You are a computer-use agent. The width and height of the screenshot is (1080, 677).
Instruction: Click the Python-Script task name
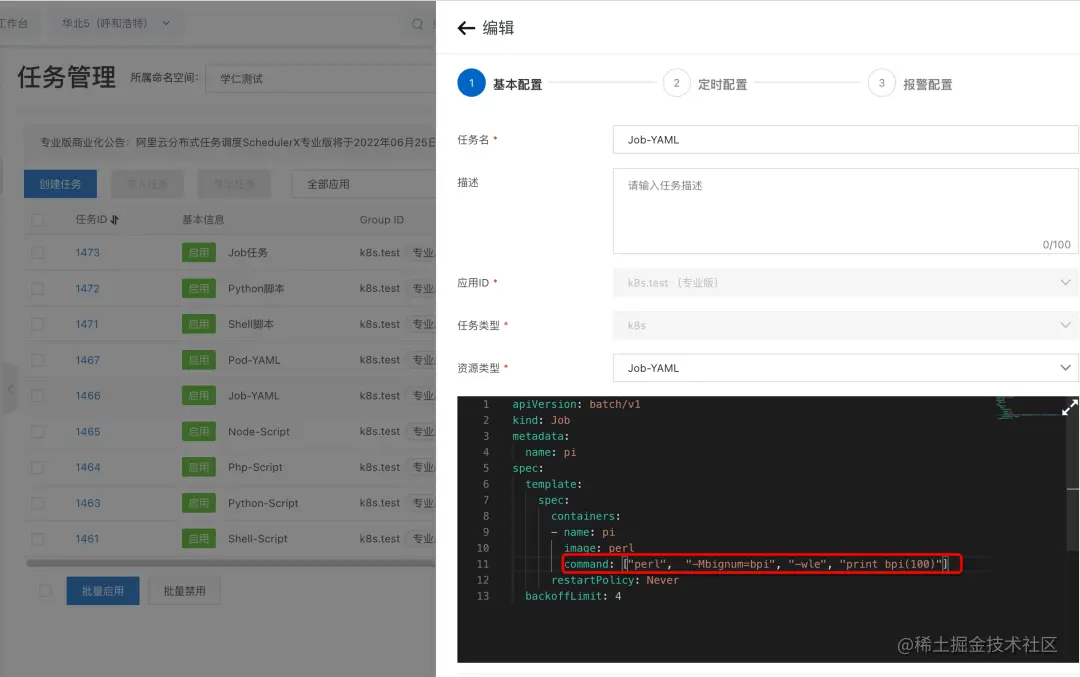click(263, 503)
